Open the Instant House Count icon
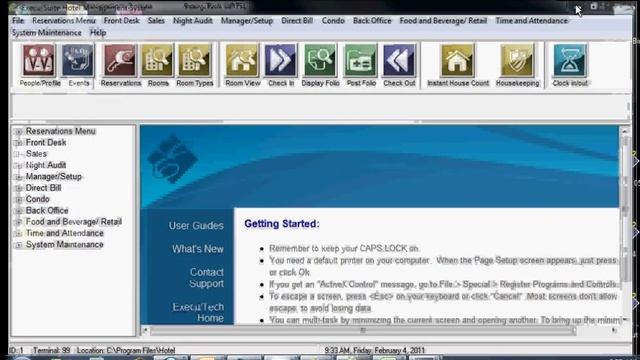This screenshot has width=640, height=360. coord(457,61)
